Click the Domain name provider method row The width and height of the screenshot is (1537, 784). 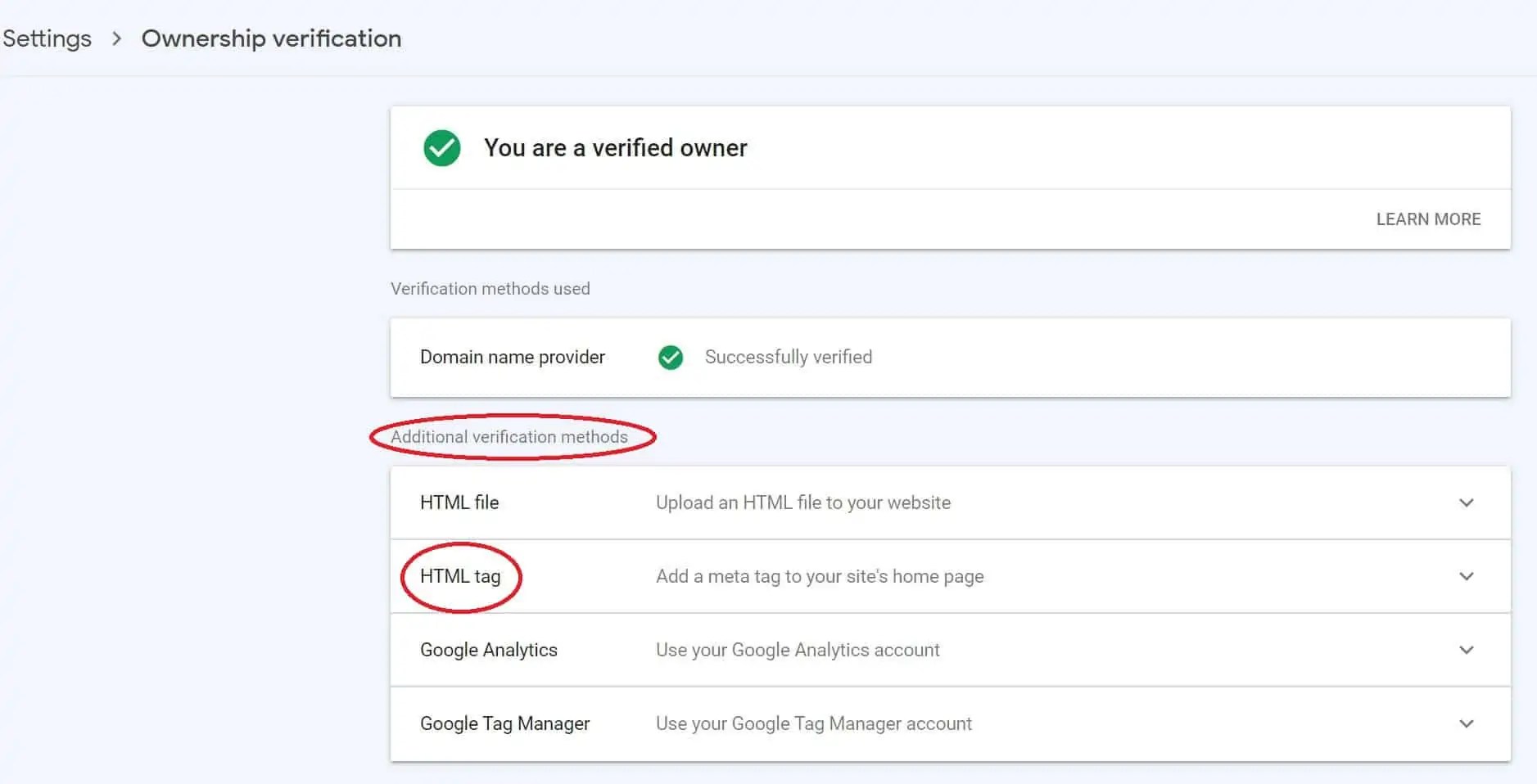coord(512,358)
